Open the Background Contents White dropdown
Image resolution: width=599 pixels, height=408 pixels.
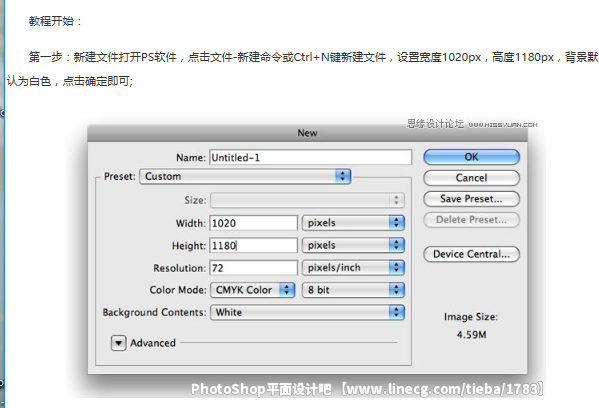(307, 312)
